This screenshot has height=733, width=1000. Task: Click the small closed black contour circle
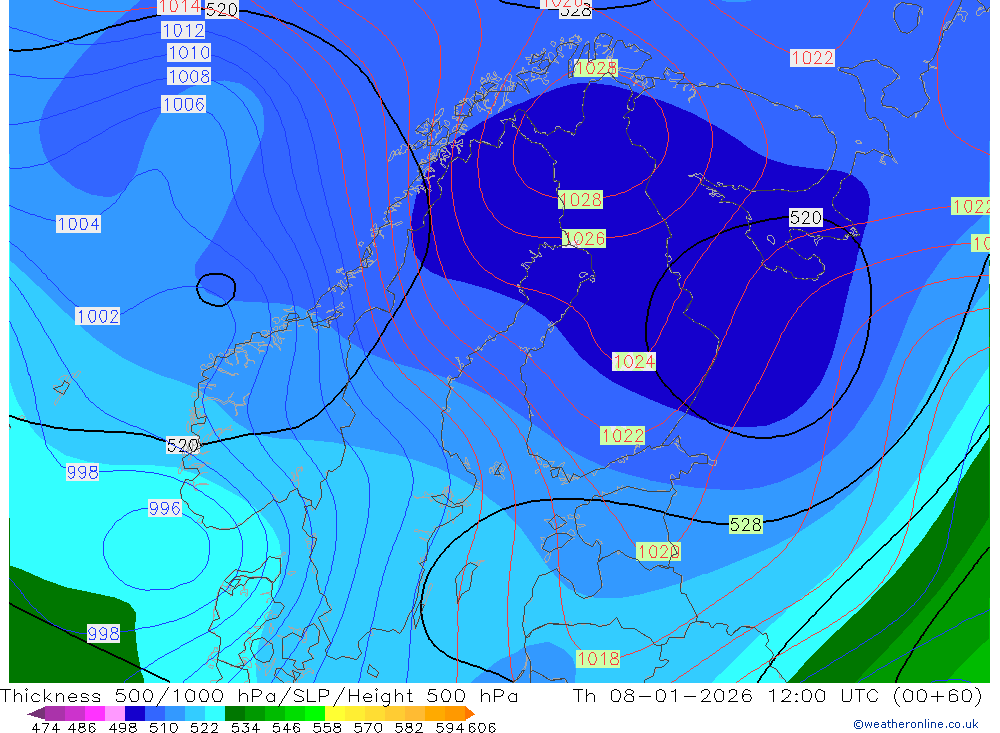(x=216, y=290)
